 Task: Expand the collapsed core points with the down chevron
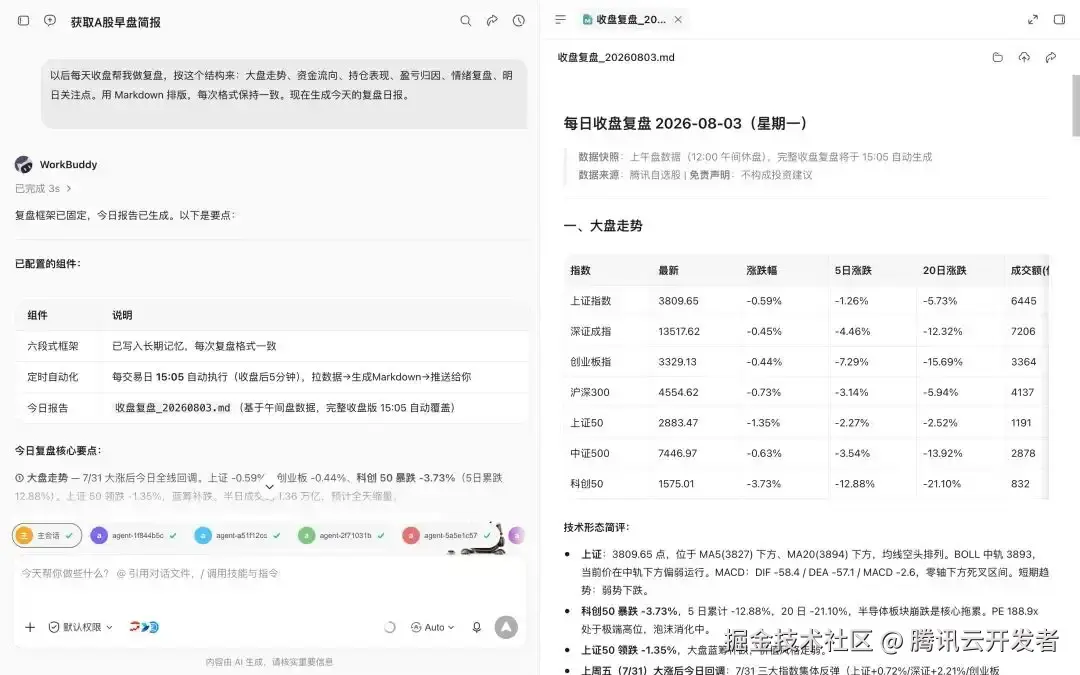tap(269, 486)
